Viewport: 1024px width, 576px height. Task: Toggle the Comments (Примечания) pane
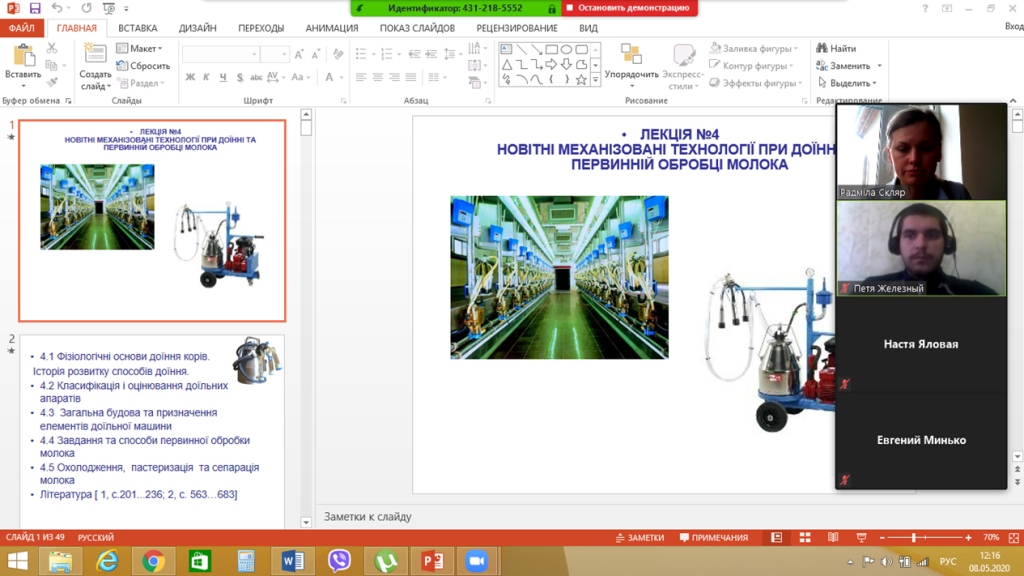click(711, 538)
